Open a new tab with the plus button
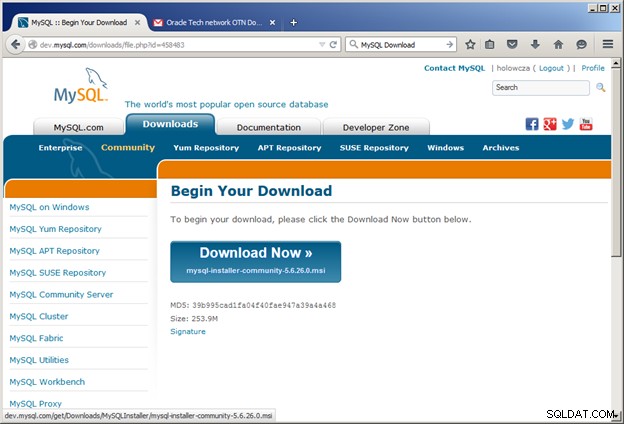This screenshot has width=624, height=424. [x=293, y=23]
